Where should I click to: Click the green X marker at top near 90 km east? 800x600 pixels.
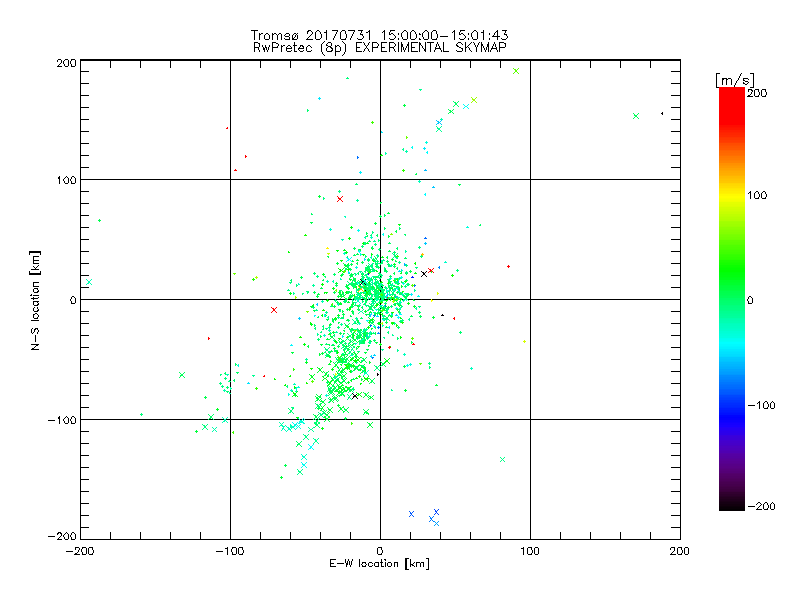pyautogui.click(x=516, y=71)
